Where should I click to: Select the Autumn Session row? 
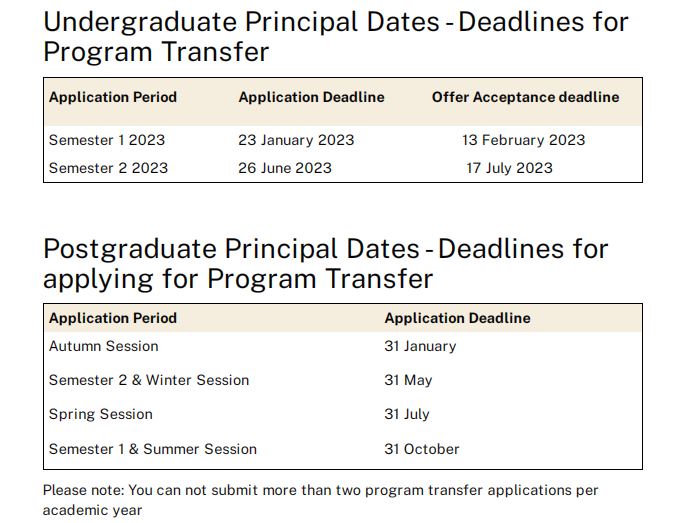pyautogui.click(x=343, y=346)
